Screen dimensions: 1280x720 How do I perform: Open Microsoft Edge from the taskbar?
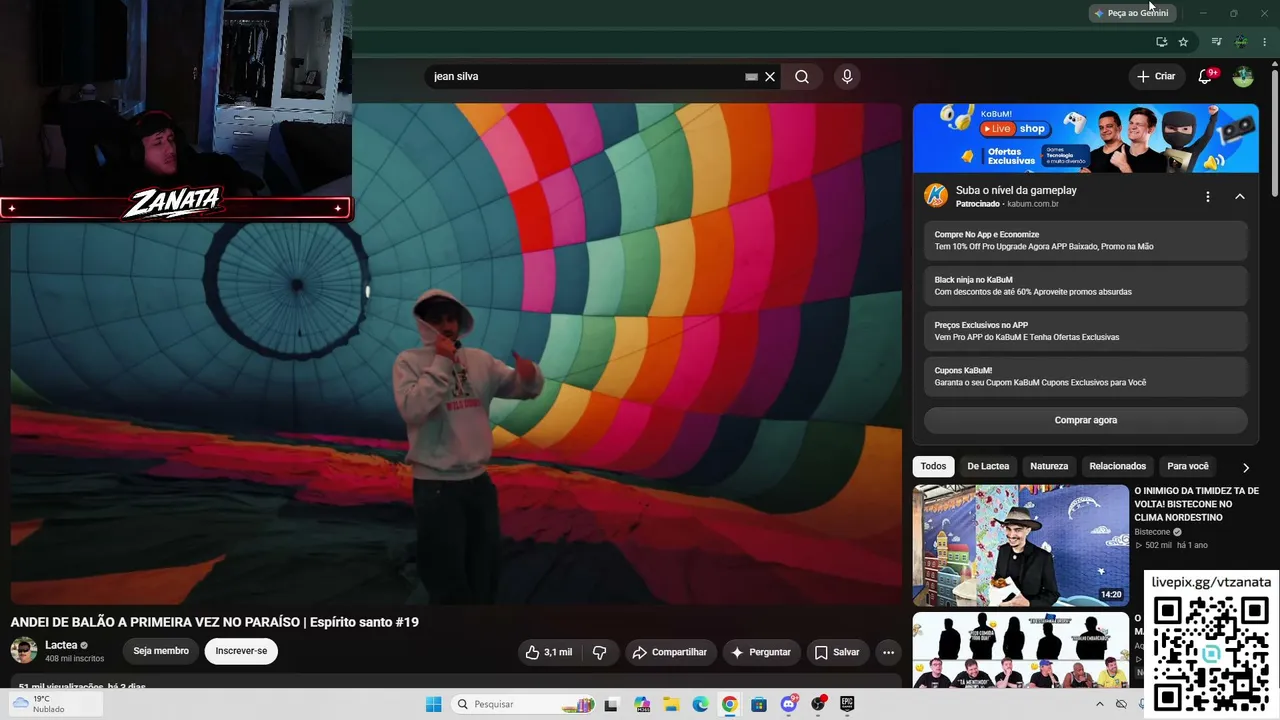[x=700, y=704]
